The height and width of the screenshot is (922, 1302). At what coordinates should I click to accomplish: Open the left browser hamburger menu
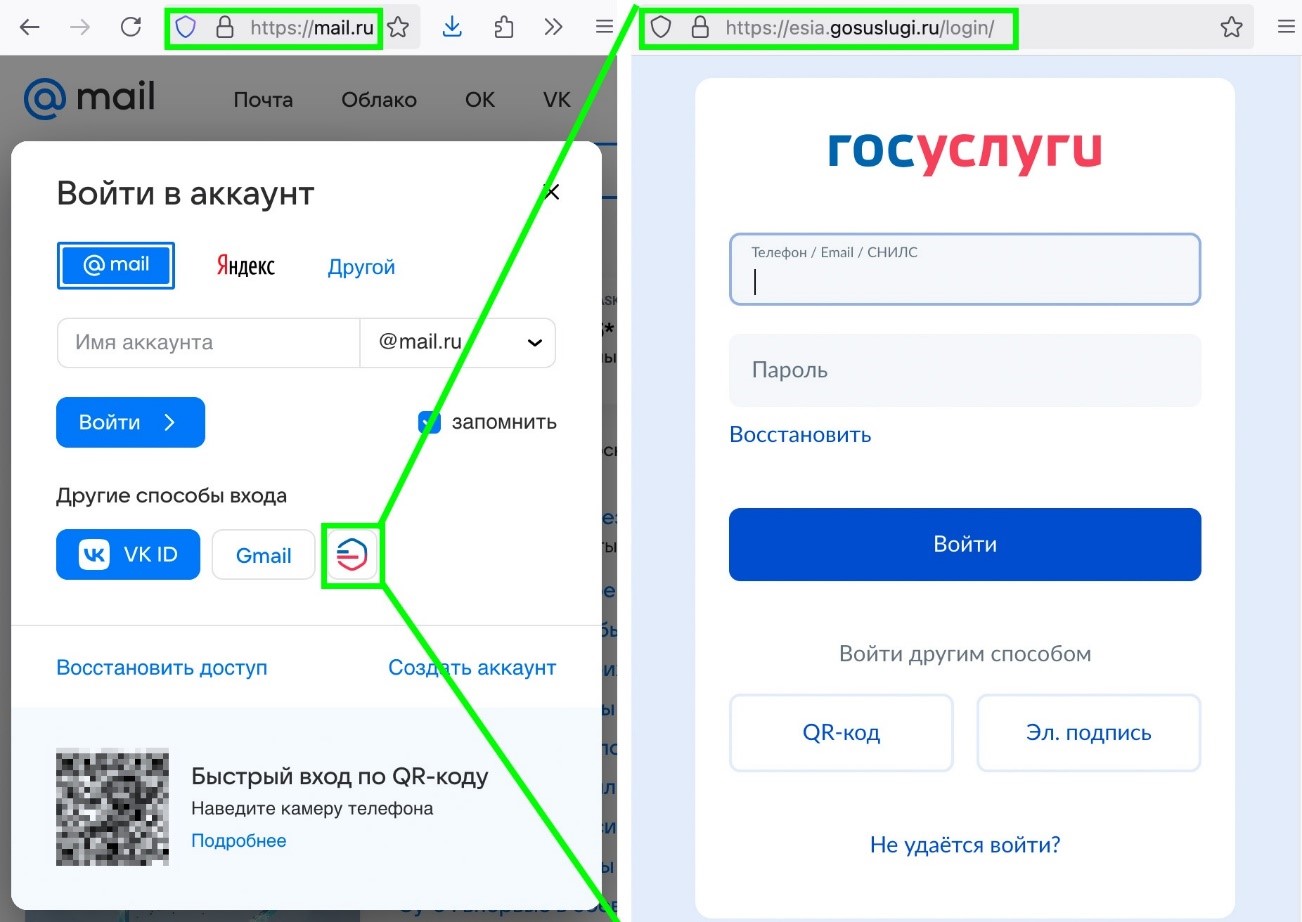(x=604, y=27)
